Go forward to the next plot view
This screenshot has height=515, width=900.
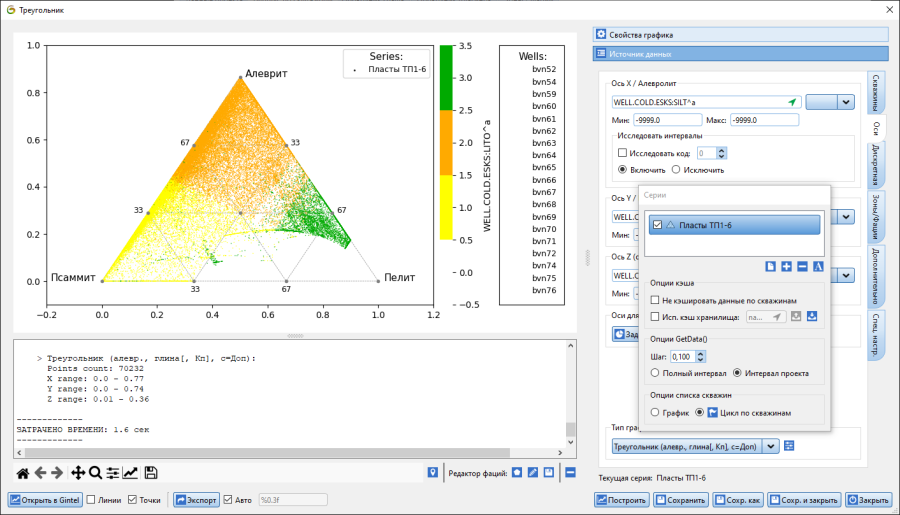click(57, 473)
